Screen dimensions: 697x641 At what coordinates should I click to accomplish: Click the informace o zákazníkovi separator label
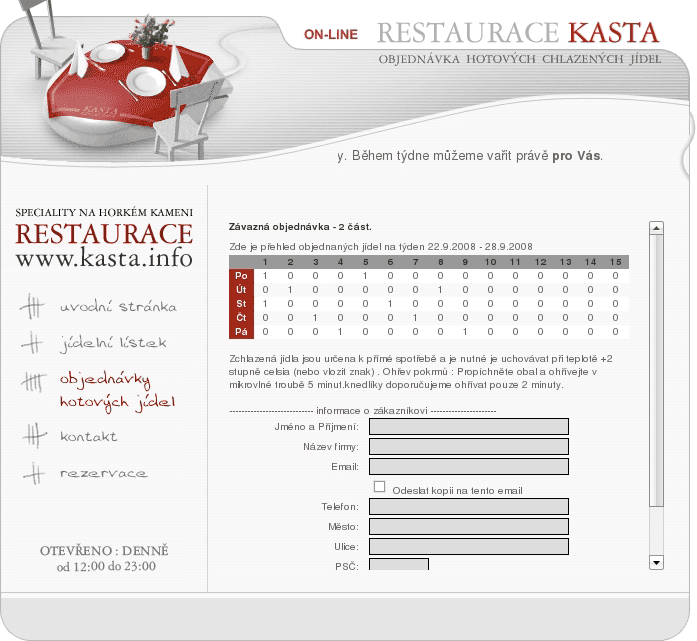[372, 411]
